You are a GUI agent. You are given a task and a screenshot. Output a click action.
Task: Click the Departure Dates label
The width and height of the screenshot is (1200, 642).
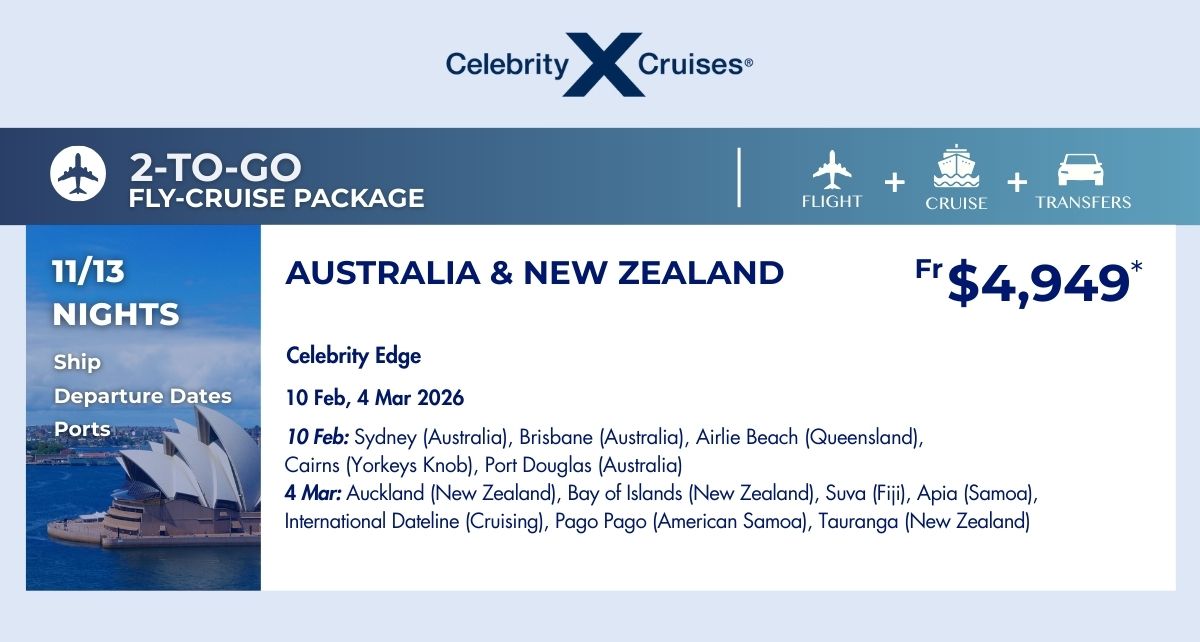(x=143, y=396)
